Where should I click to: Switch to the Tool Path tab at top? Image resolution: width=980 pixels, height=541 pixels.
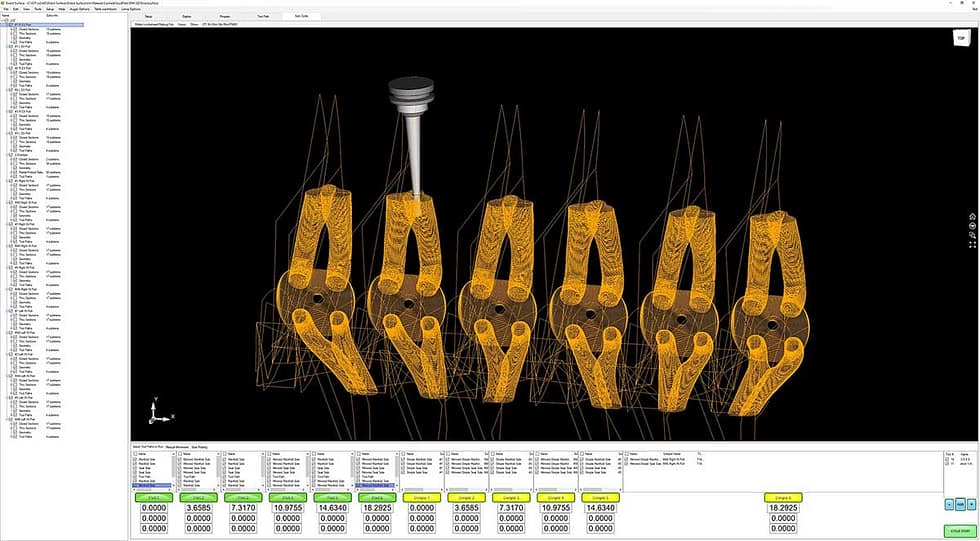[262, 16]
